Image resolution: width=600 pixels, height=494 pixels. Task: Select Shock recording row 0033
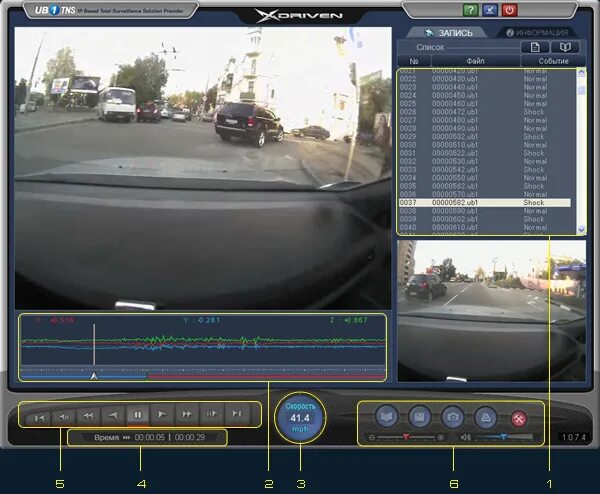pos(485,170)
